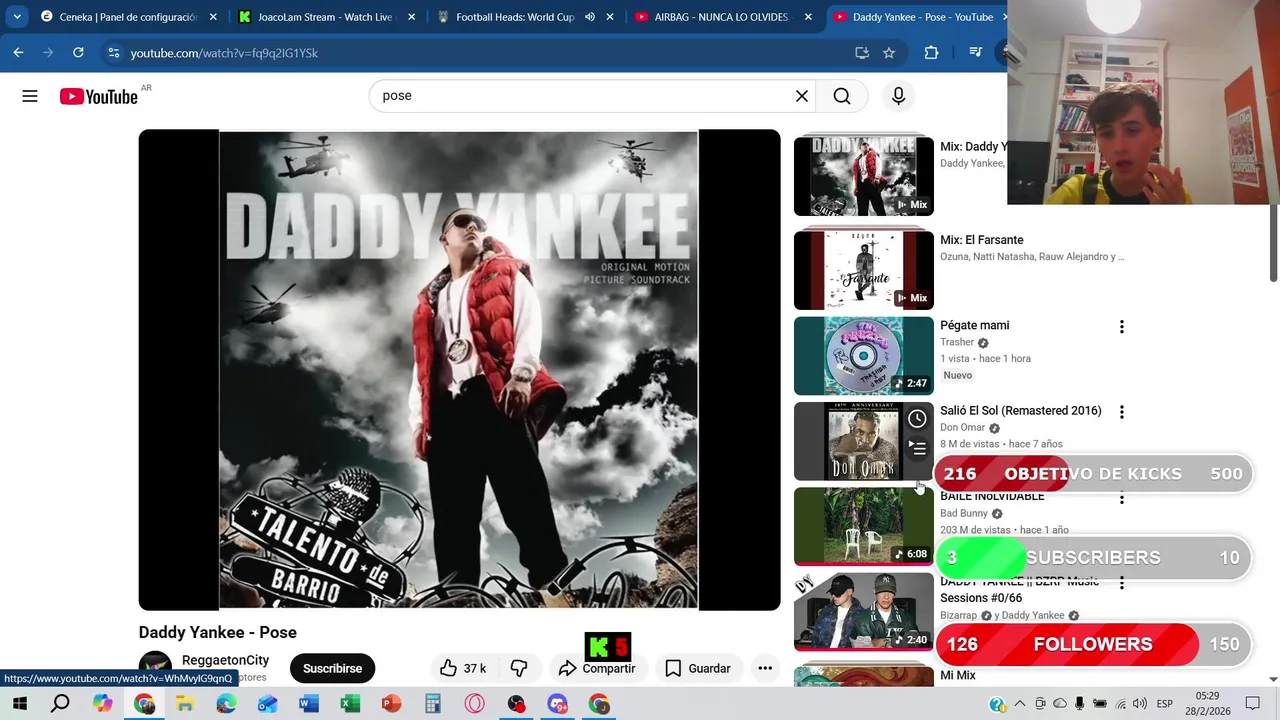Share the video via Compartir
The image size is (1280, 720).
pyautogui.click(x=597, y=668)
